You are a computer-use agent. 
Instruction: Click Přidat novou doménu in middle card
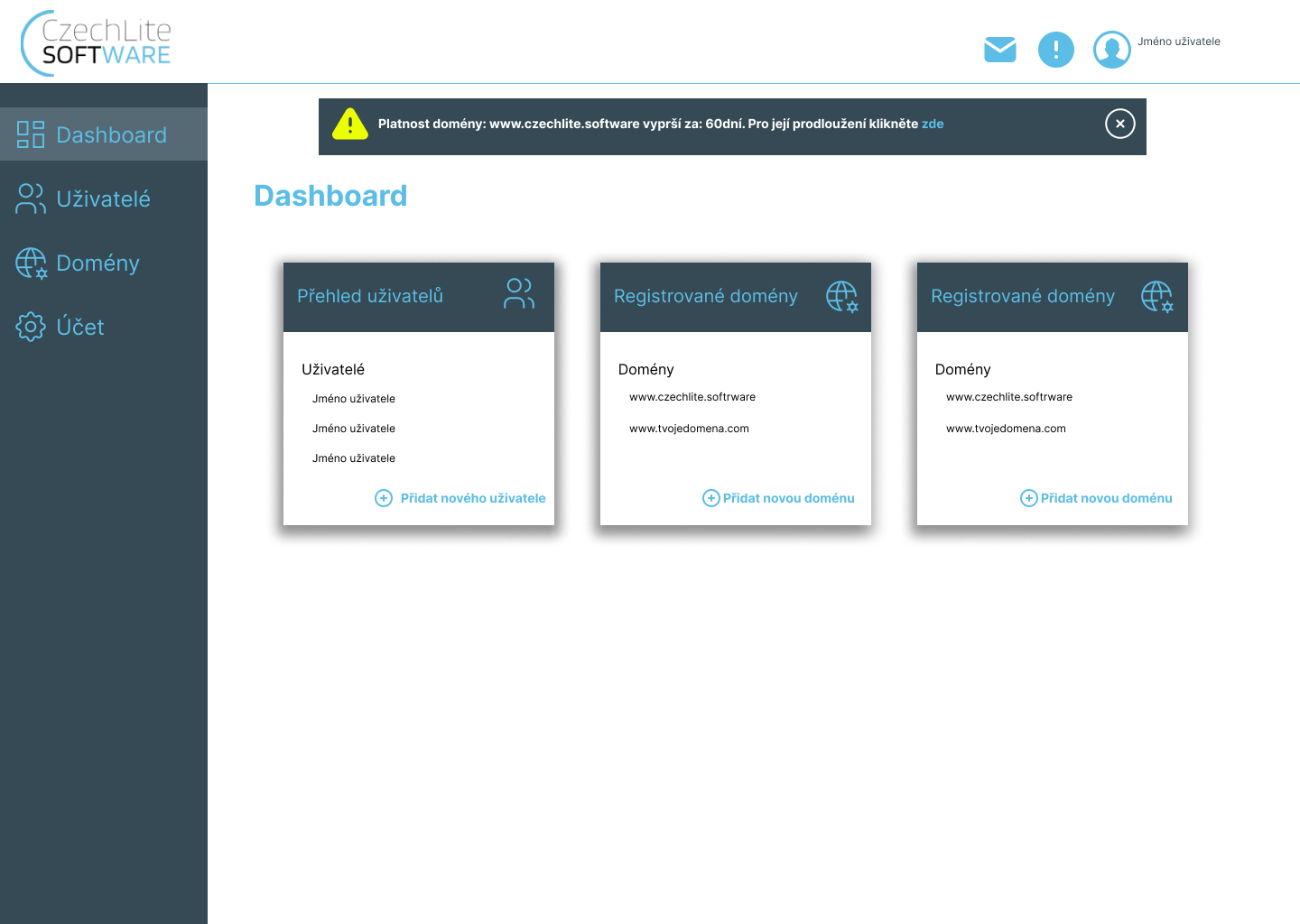pos(789,498)
